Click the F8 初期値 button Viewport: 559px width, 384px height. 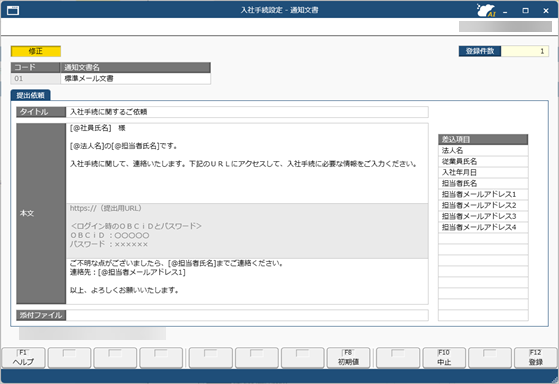pos(348,358)
